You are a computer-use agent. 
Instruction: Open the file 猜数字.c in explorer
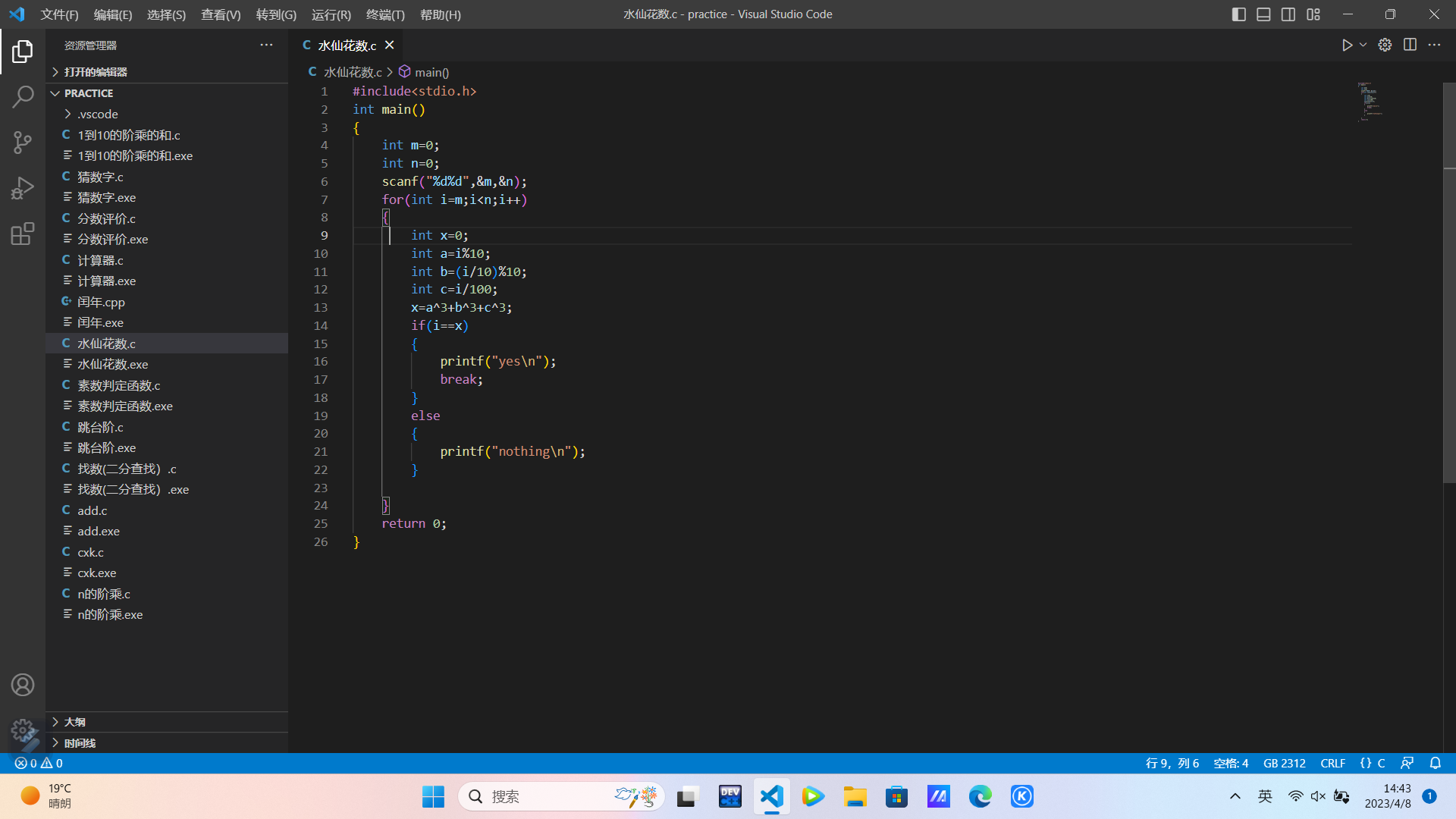pyautogui.click(x=100, y=177)
